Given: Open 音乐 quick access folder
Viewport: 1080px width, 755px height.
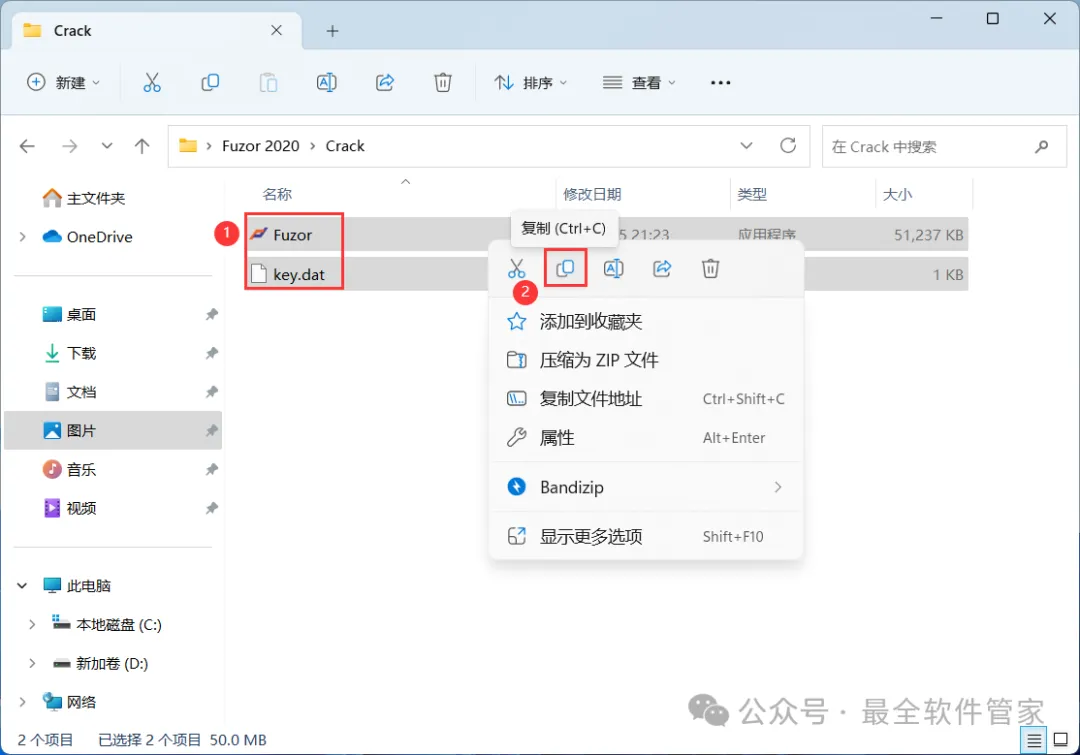Looking at the screenshot, I should tap(81, 470).
